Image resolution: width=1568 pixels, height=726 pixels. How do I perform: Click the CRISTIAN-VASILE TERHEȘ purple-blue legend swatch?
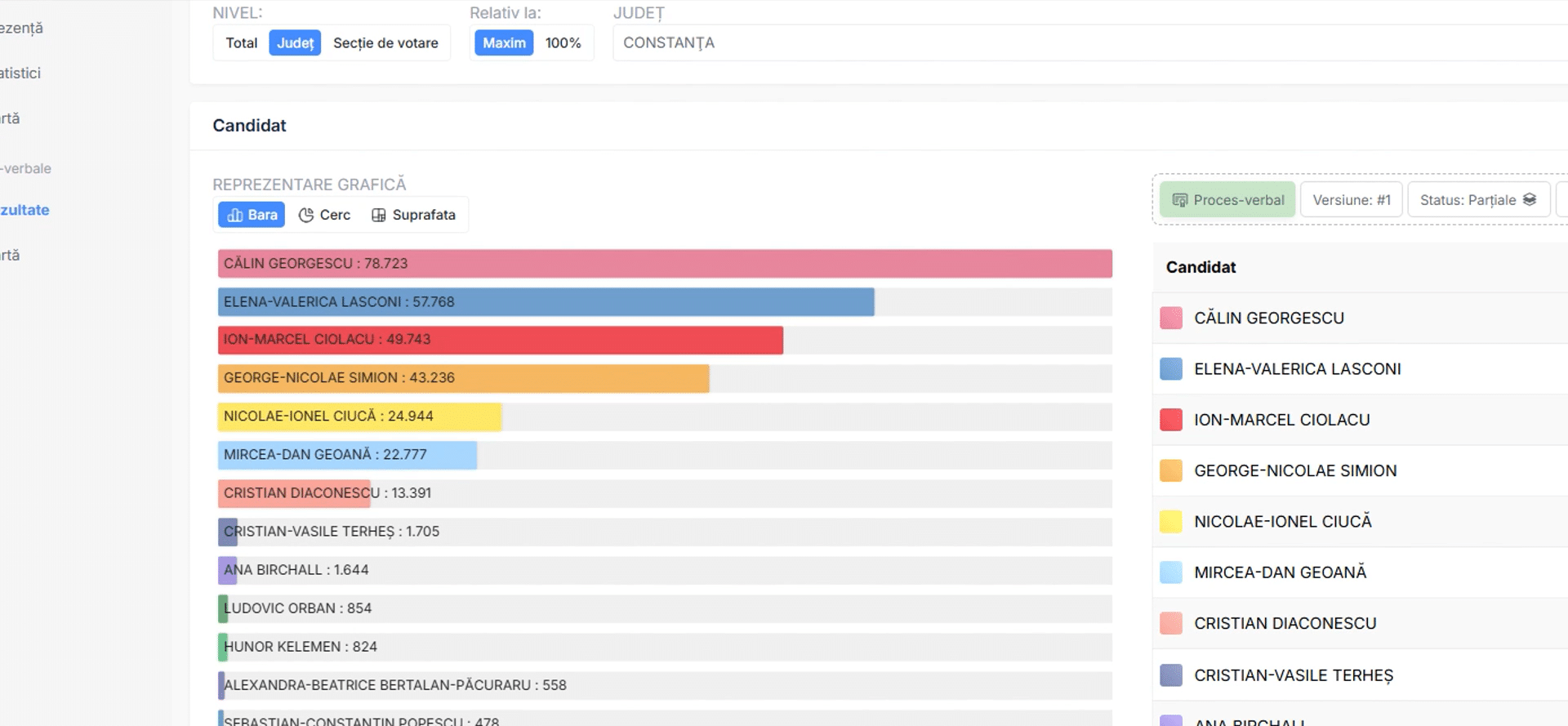pos(1171,675)
